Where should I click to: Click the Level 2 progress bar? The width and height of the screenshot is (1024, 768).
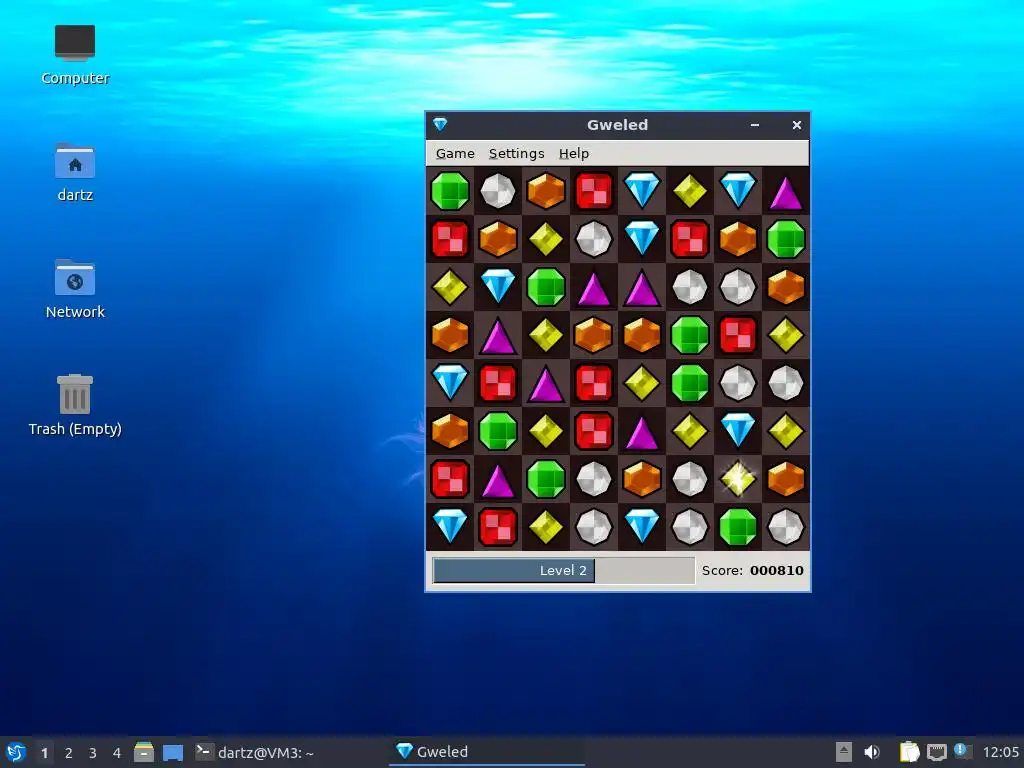click(x=564, y=570)
